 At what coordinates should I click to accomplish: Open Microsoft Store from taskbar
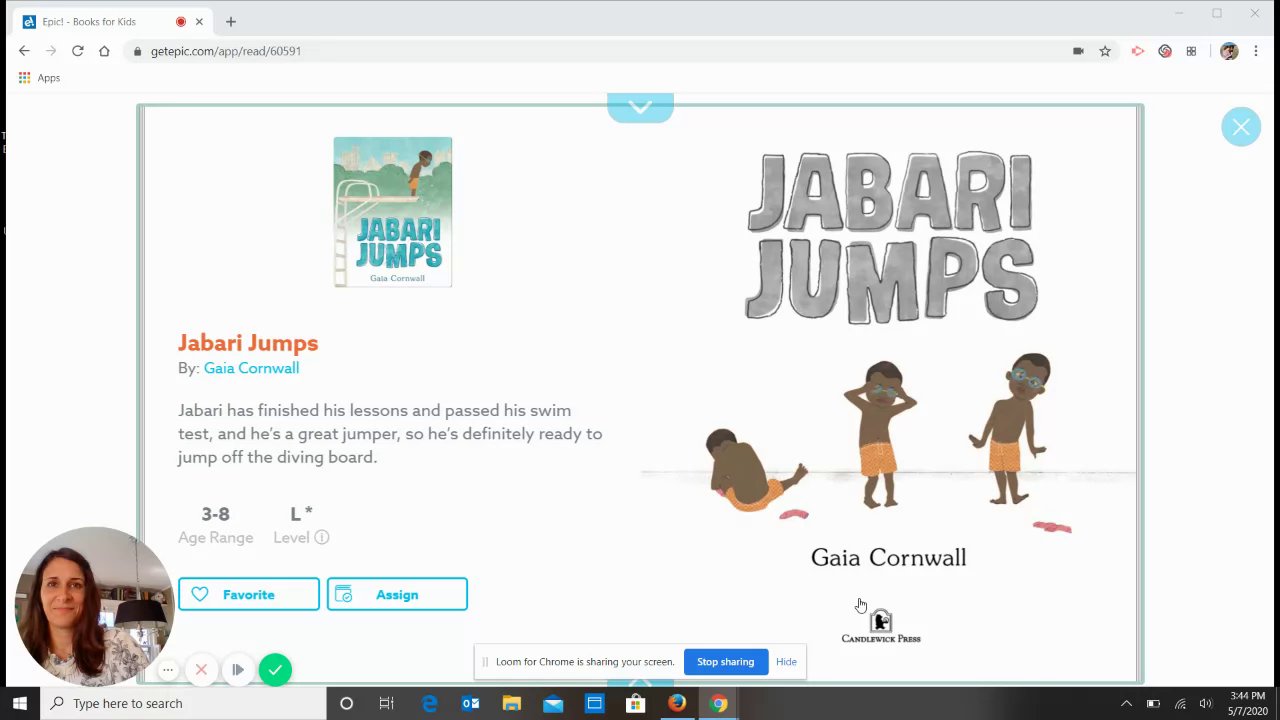click(x=635, y=703)
